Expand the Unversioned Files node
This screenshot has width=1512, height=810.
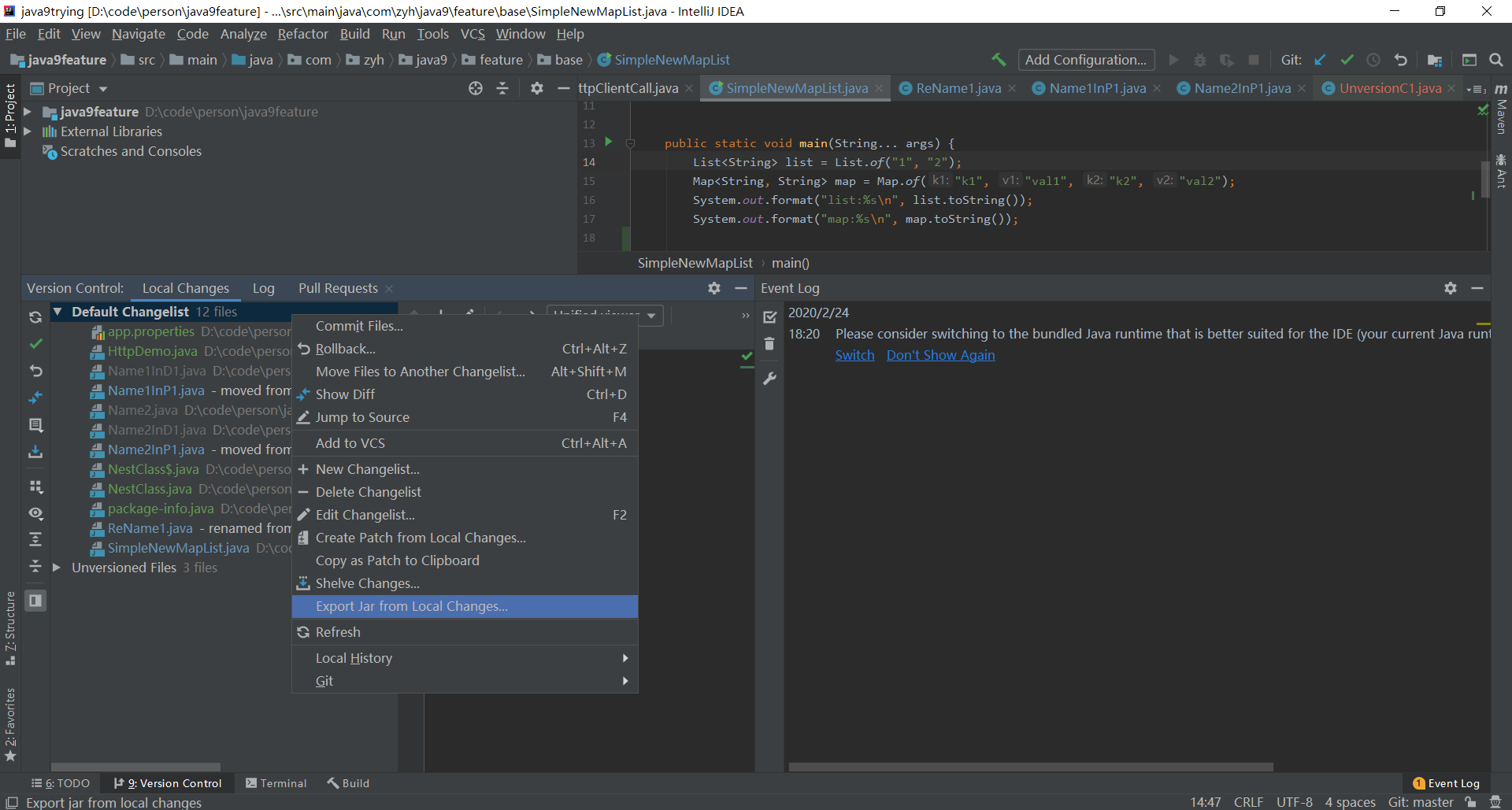[57, 568]
